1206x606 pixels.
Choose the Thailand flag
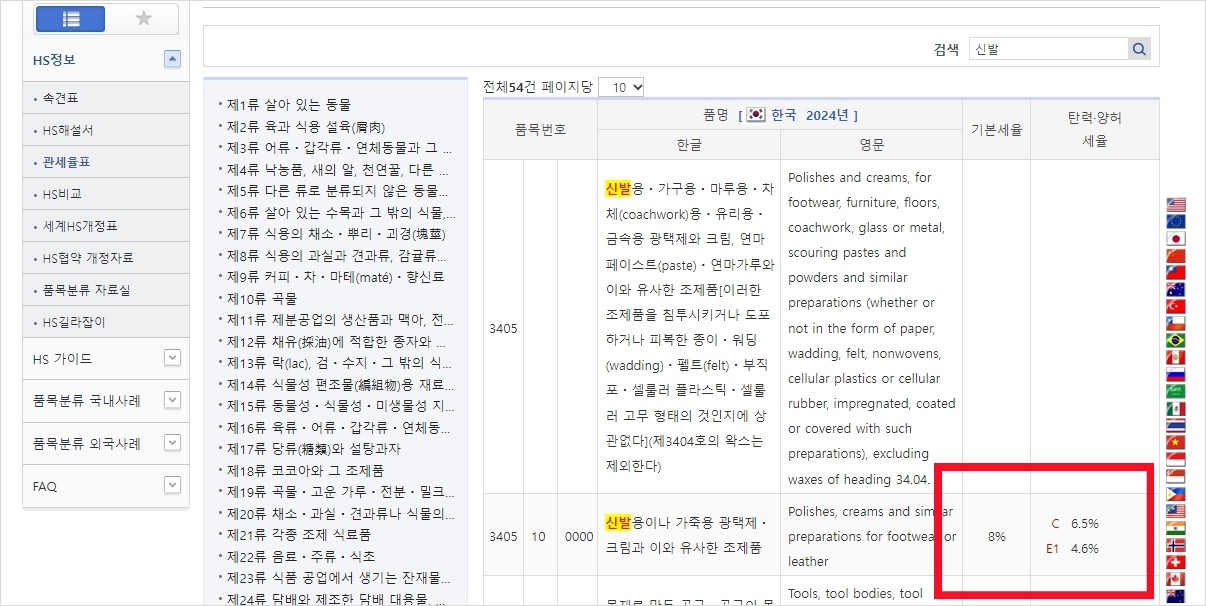[1176, 425]
